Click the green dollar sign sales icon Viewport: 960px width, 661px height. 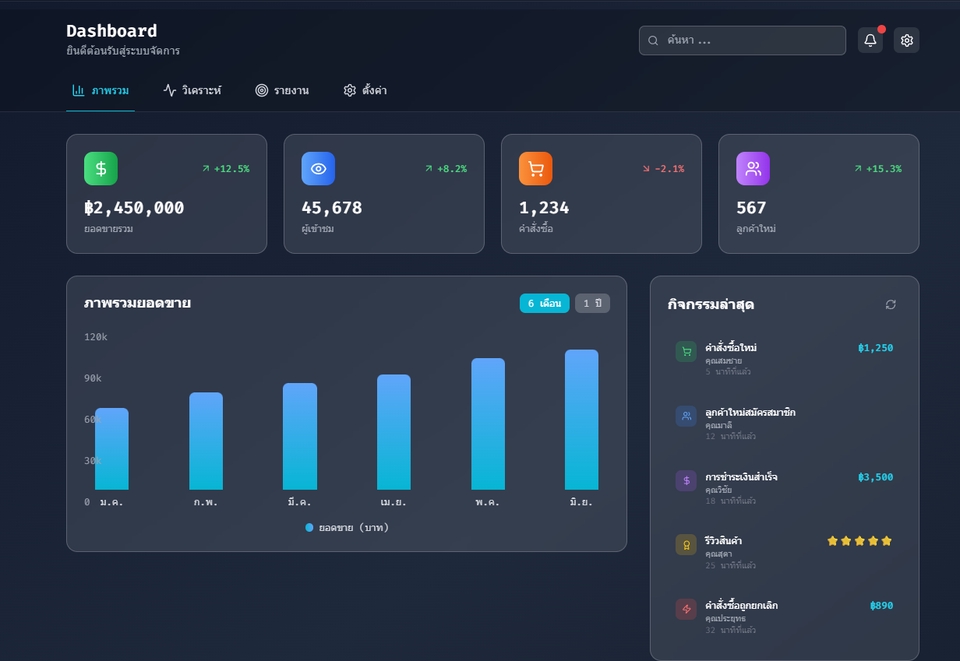[x=101, y=169]
